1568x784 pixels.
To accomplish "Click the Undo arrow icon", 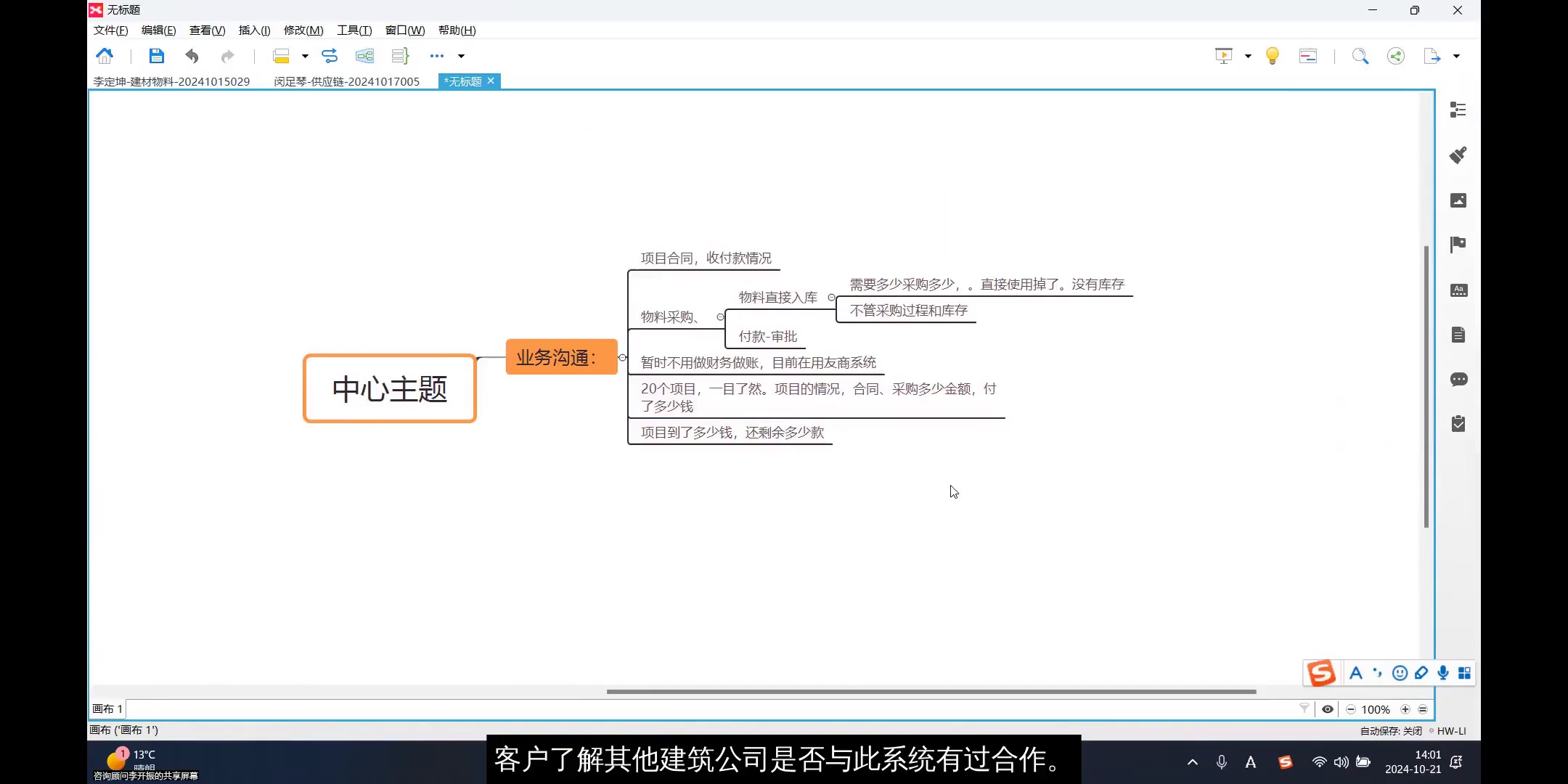I will click(191, 55).
